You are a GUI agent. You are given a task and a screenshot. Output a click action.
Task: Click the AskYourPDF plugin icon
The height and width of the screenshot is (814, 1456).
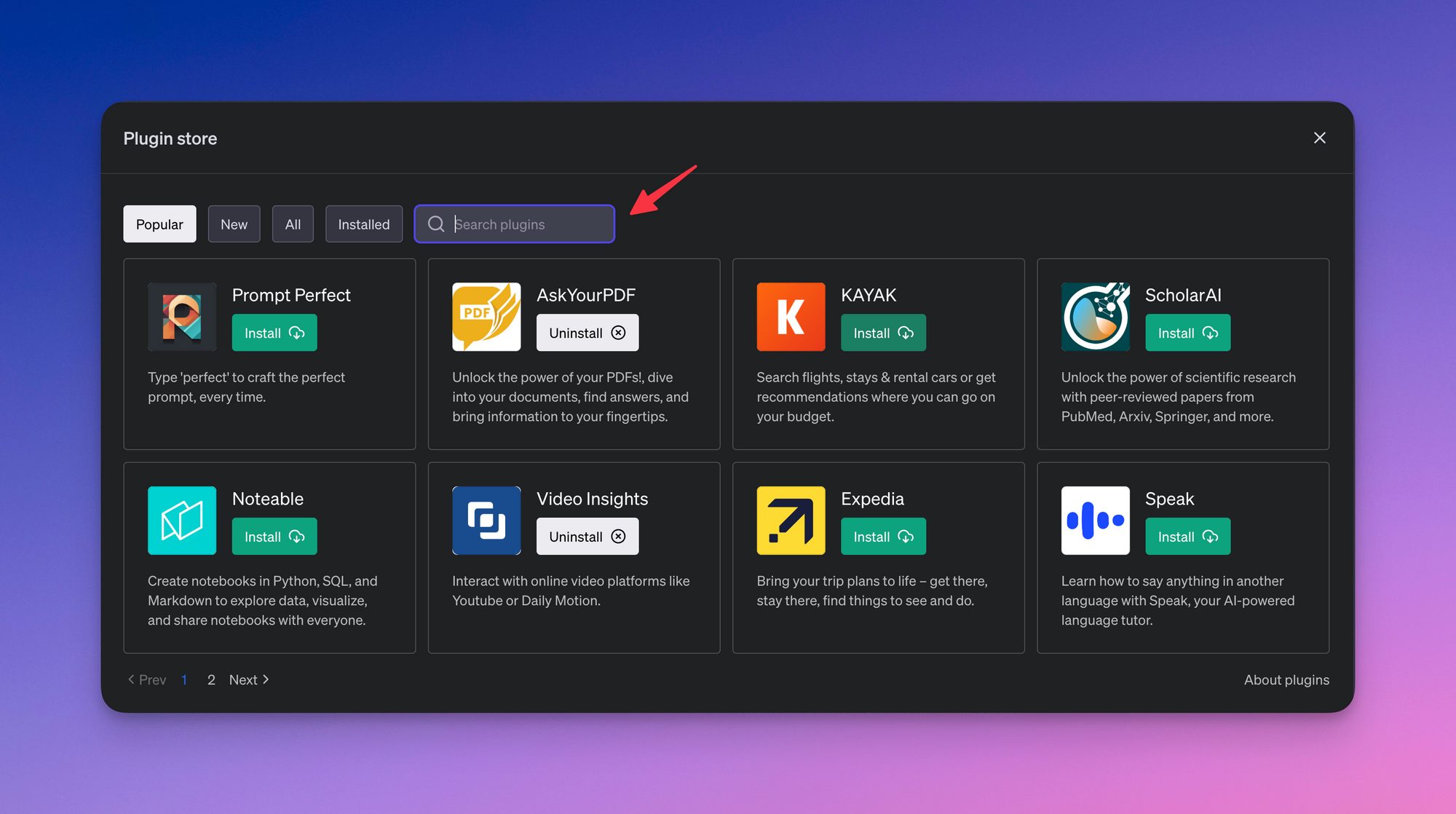point(486,317)
